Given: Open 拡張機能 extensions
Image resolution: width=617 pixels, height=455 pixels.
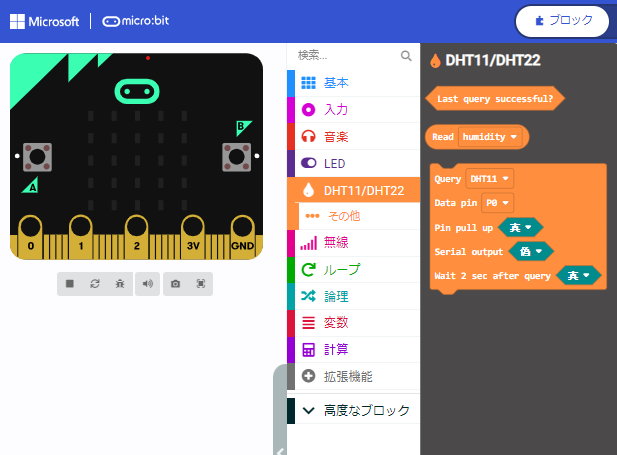Looking at the screenshot, I should click(x=353, y=376).
